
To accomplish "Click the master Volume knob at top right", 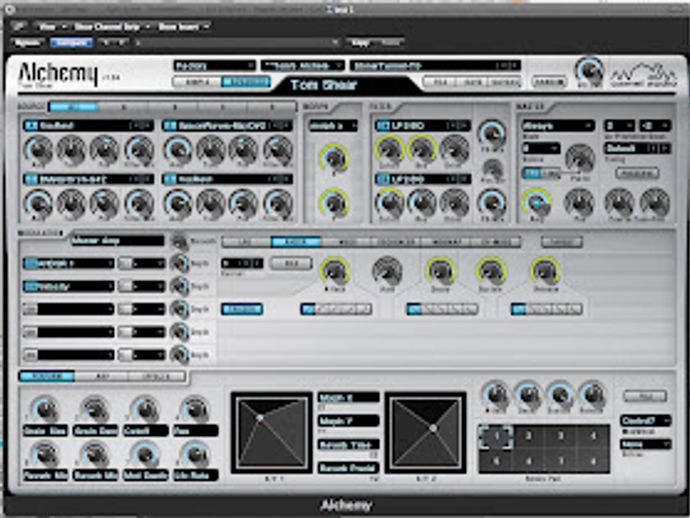I will [589, 71].
